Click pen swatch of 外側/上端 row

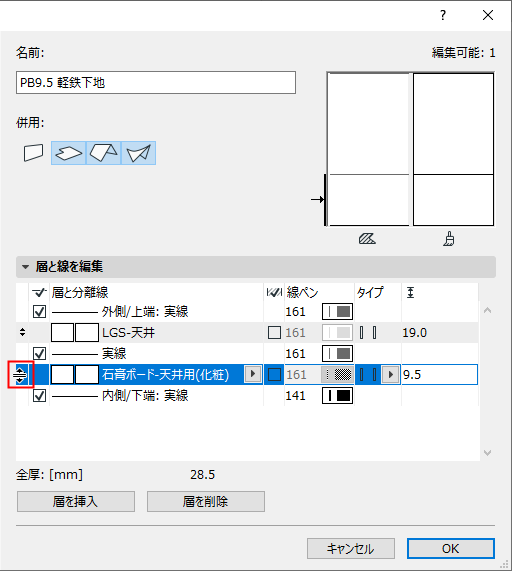(x=338, y=312)
